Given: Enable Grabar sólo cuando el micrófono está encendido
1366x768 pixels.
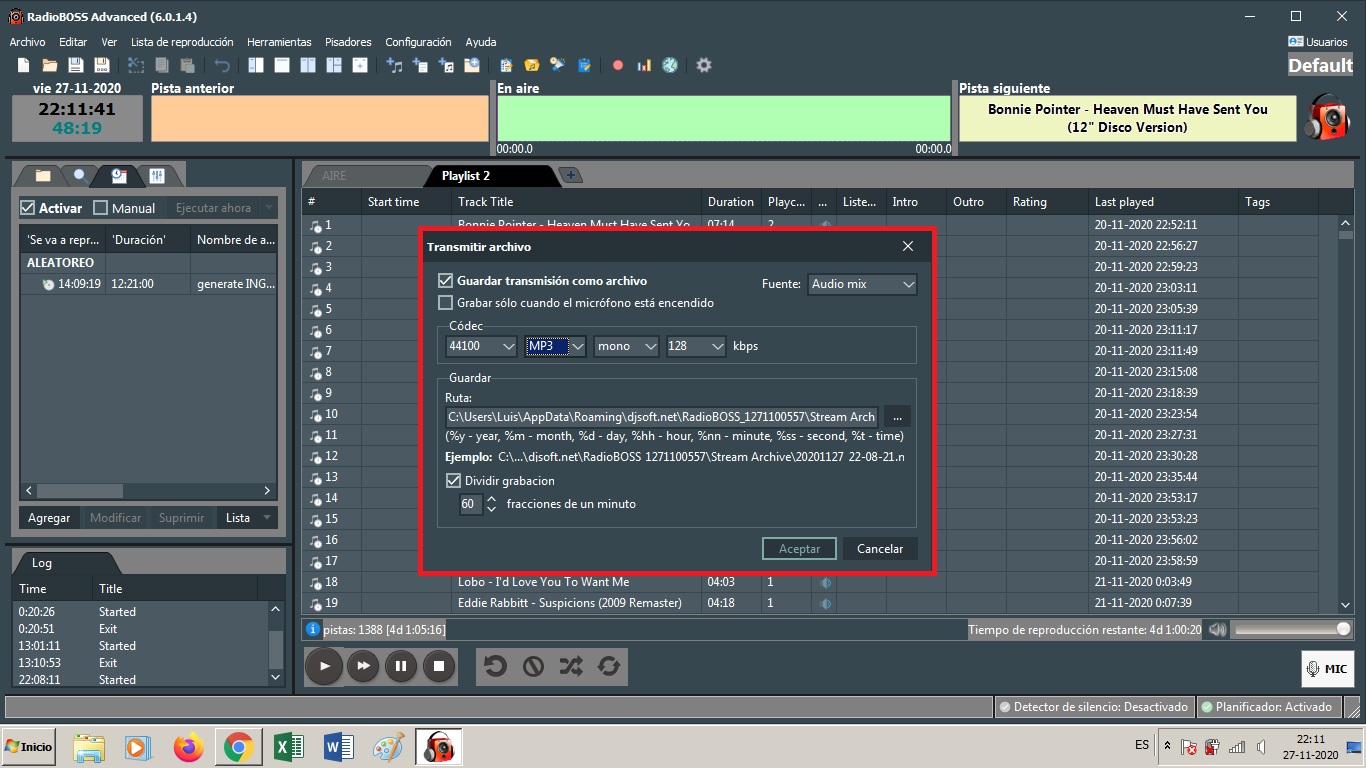Looking at the screenshot, I should click(446, 303).
